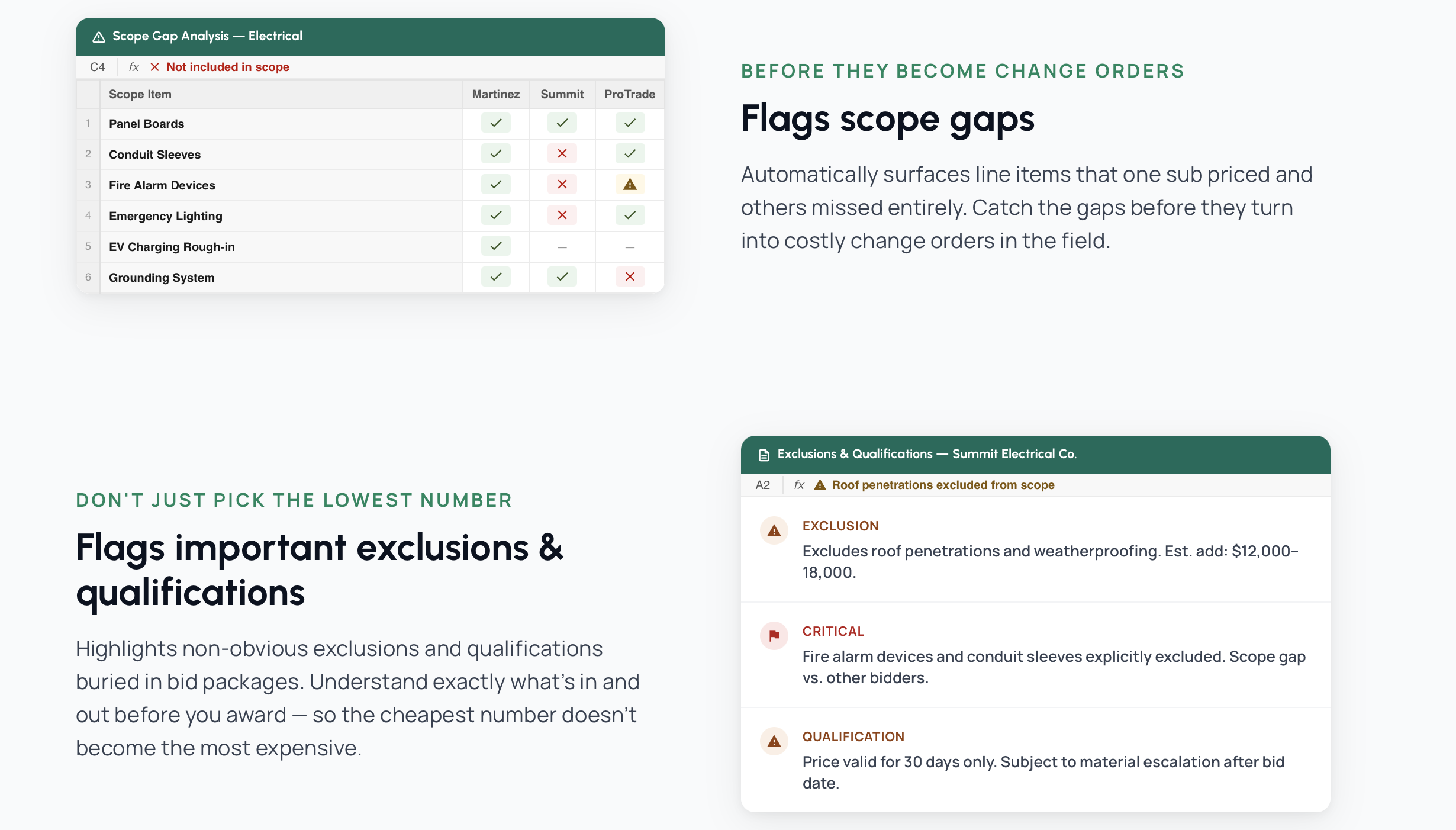Click ProTrade red X for Grounding System
Image resolution: width=1456 pixels, height=830 pixels.
[630, 277]
